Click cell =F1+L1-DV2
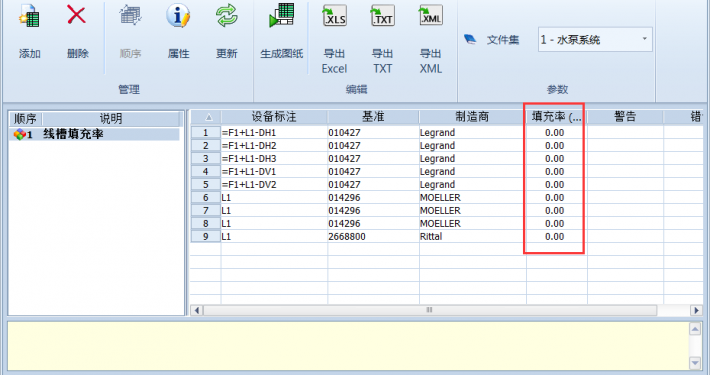The width and height of the screenshot is (710, 375). tap(274, 185)
